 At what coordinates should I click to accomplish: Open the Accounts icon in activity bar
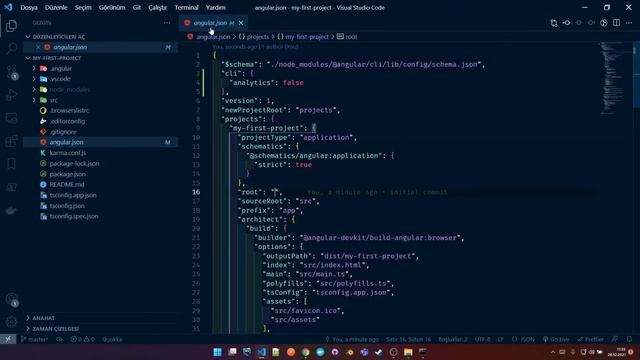11,299
